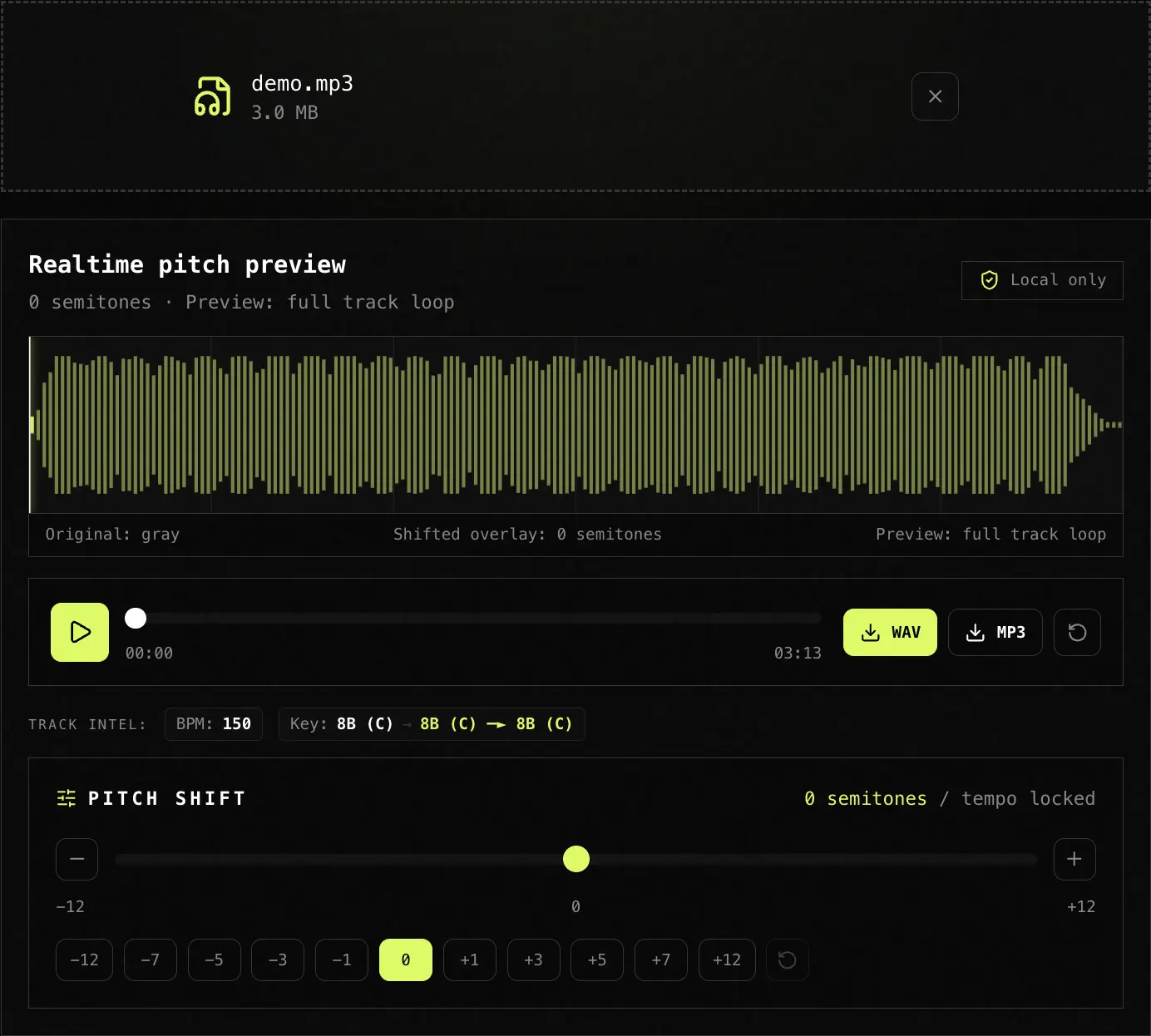Viewport: 1151px width, 1036px height.
Task: Click the '00:00' elapsed time text
Action: 149,653
